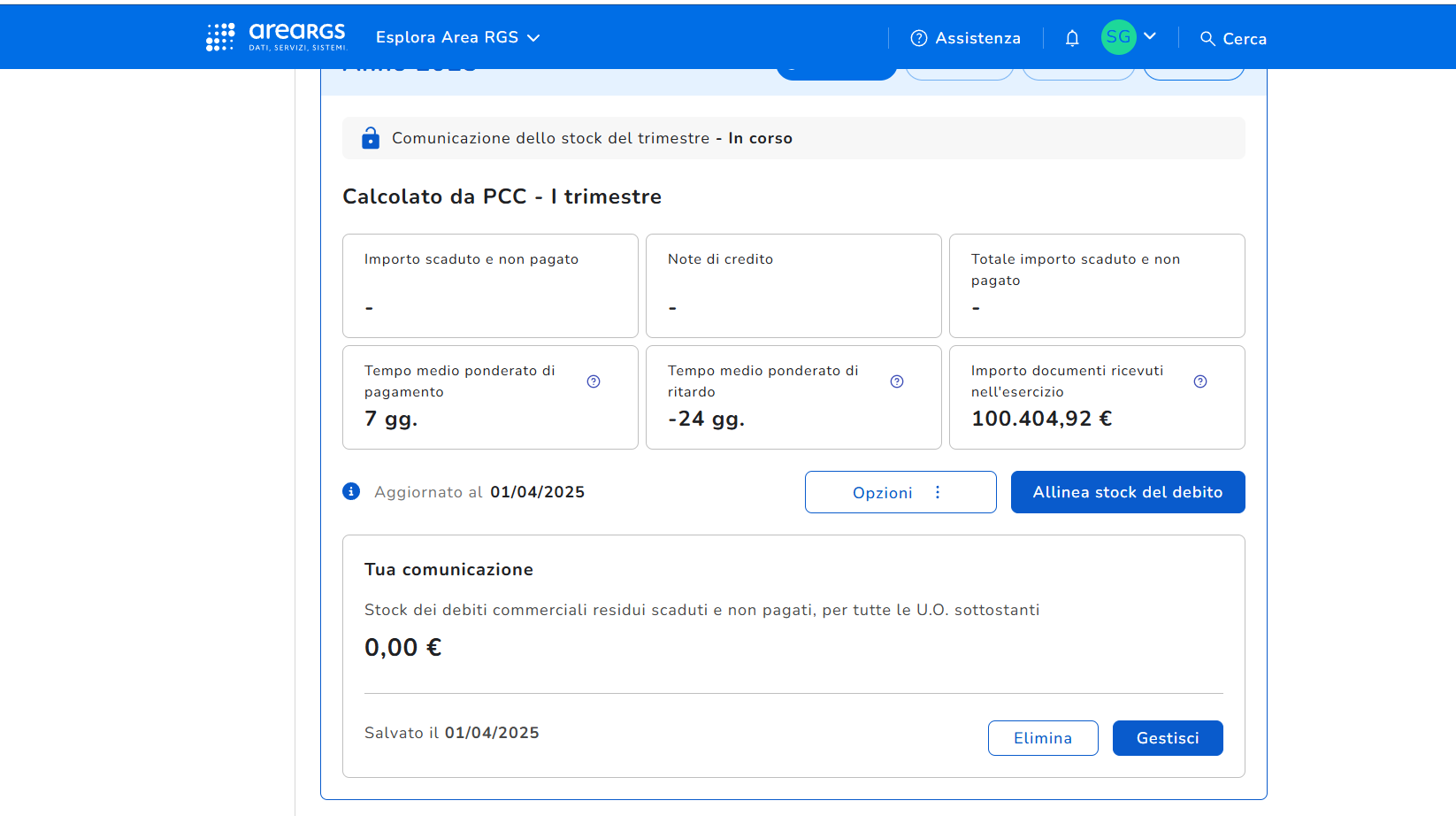Open the Opzioni dropdown
Screen dimensions: 1456x816
[x=900, y=492]
